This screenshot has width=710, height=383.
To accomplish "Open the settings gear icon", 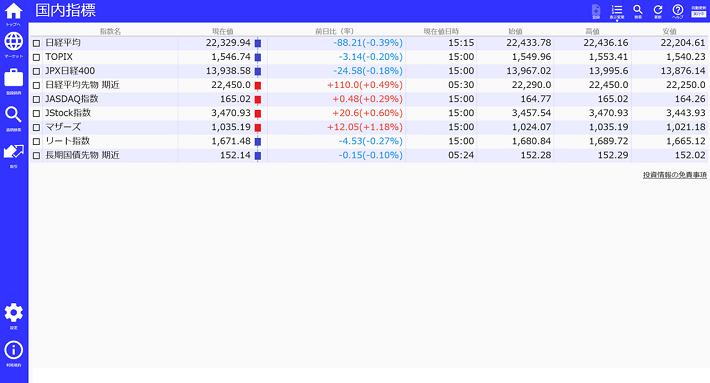I will (14, 316).
